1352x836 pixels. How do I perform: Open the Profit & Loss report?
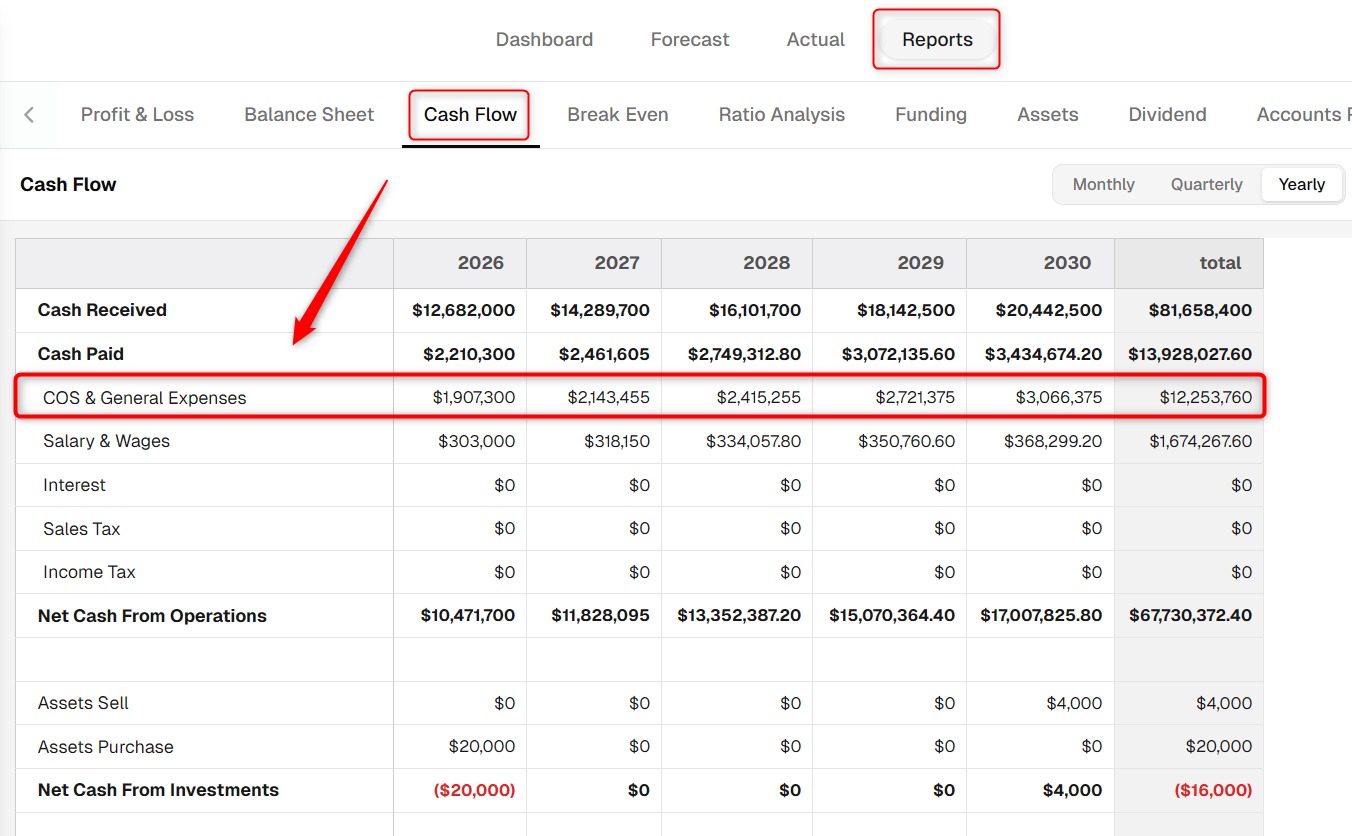[x=138, y=115]
